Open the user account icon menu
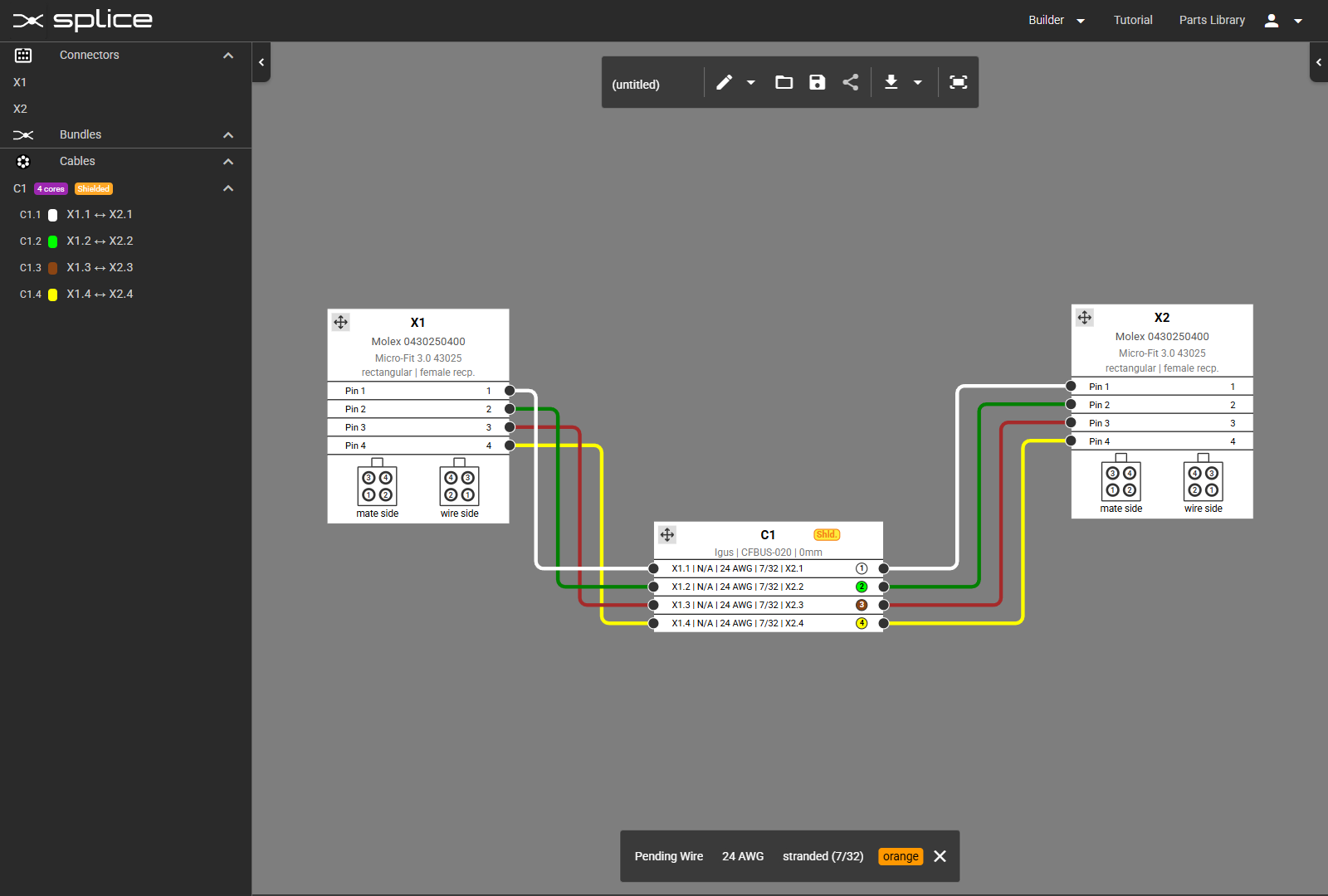The height and width of the screenshot is (896, 1328). 1272,21
